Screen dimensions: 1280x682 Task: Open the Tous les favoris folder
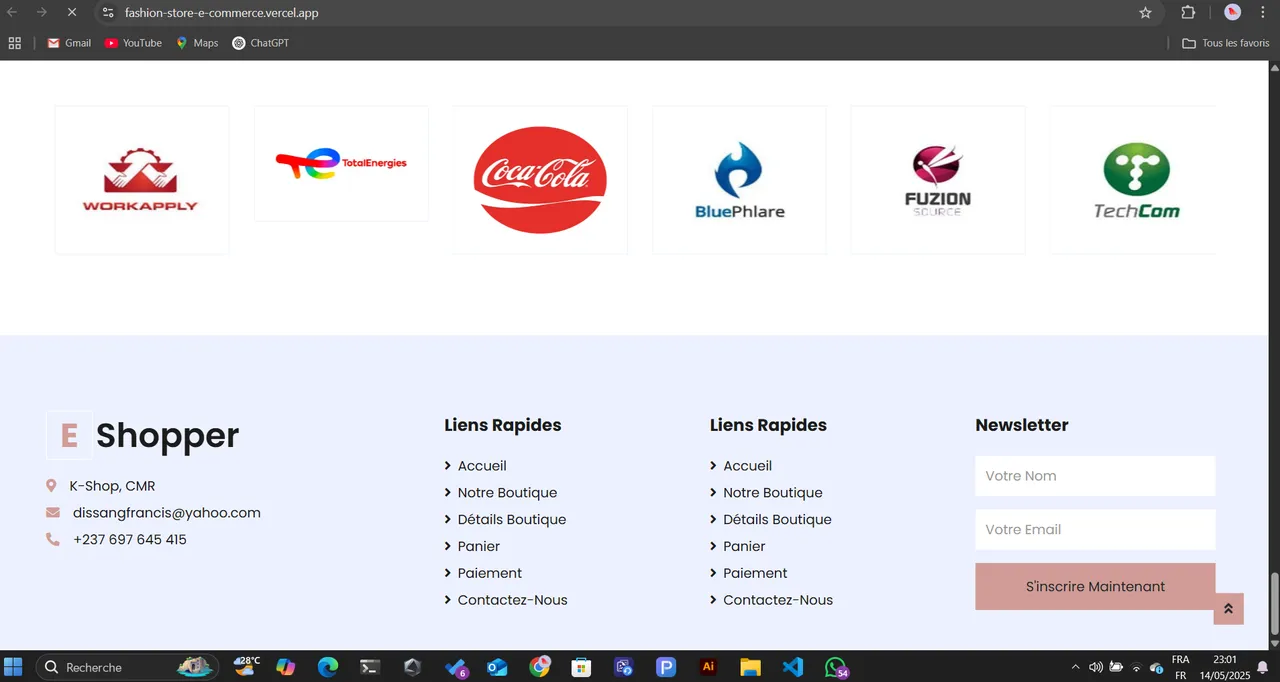pos(1226,43)
